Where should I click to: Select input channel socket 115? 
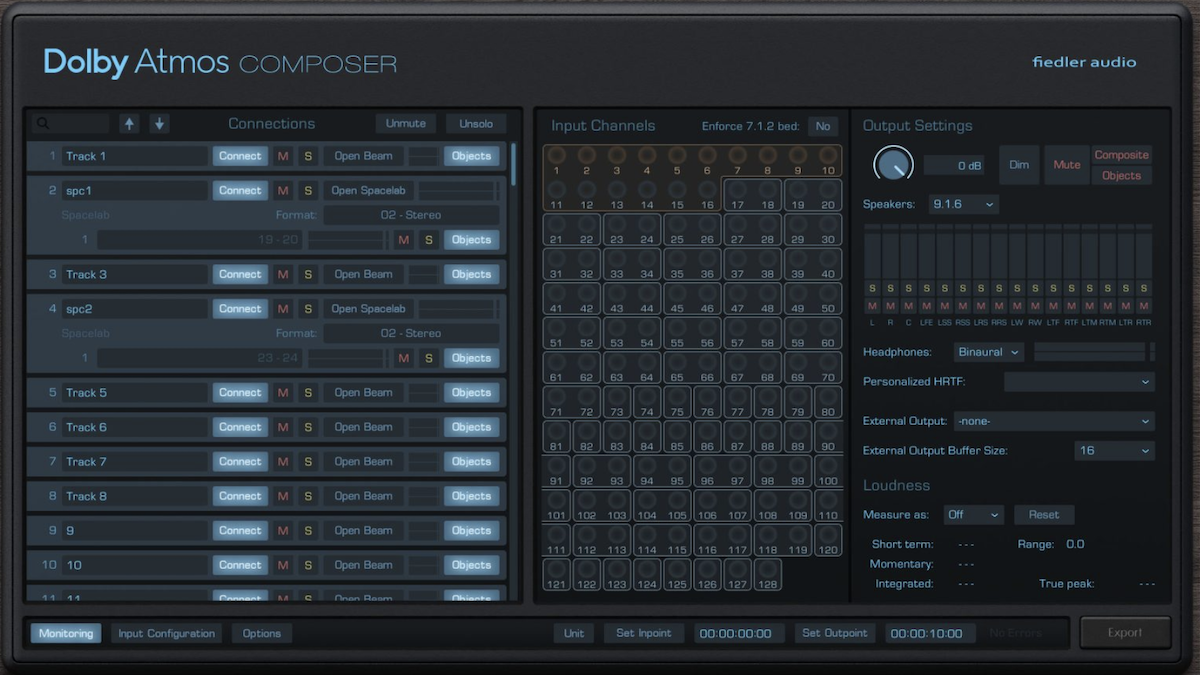[x=677, y=536]
